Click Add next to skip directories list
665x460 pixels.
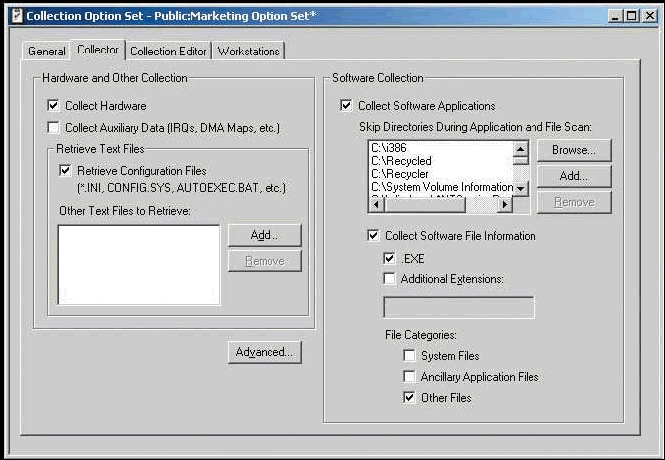pyautogui.click(x=574, y=176)
